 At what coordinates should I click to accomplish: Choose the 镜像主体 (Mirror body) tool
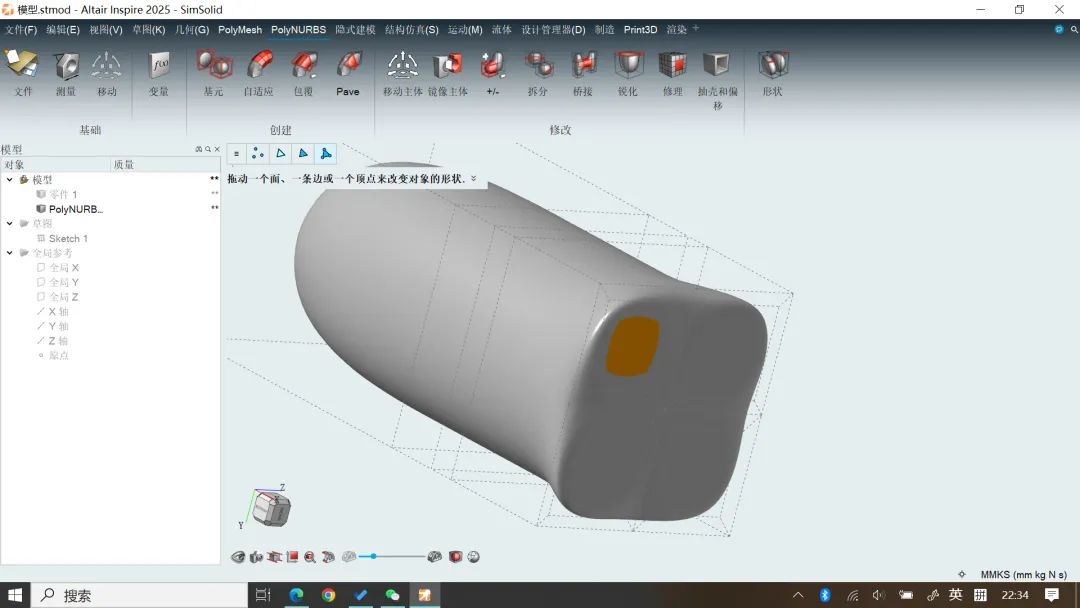pyautogui.click(x=447, y=68)
